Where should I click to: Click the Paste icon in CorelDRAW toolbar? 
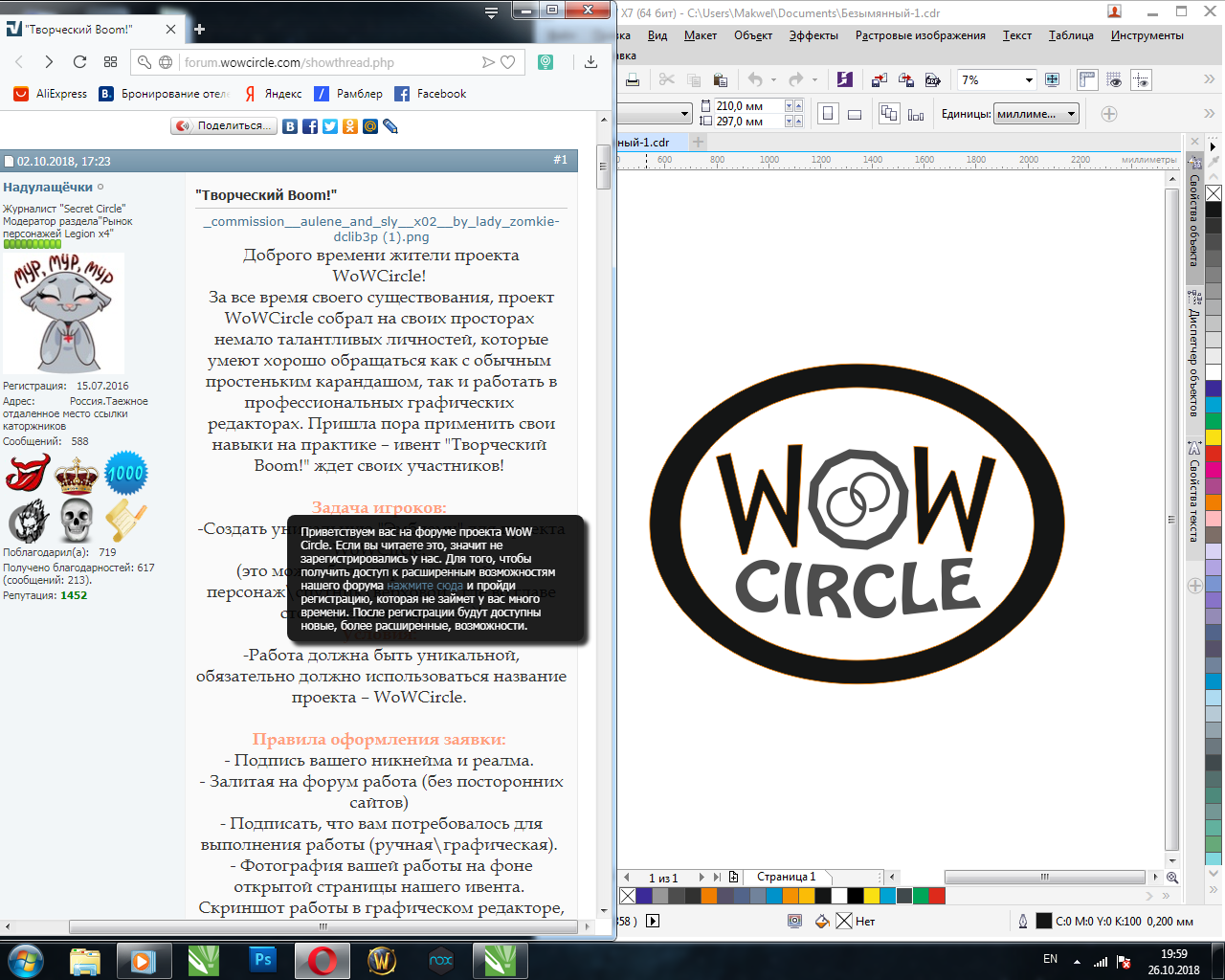click(721, 80)
